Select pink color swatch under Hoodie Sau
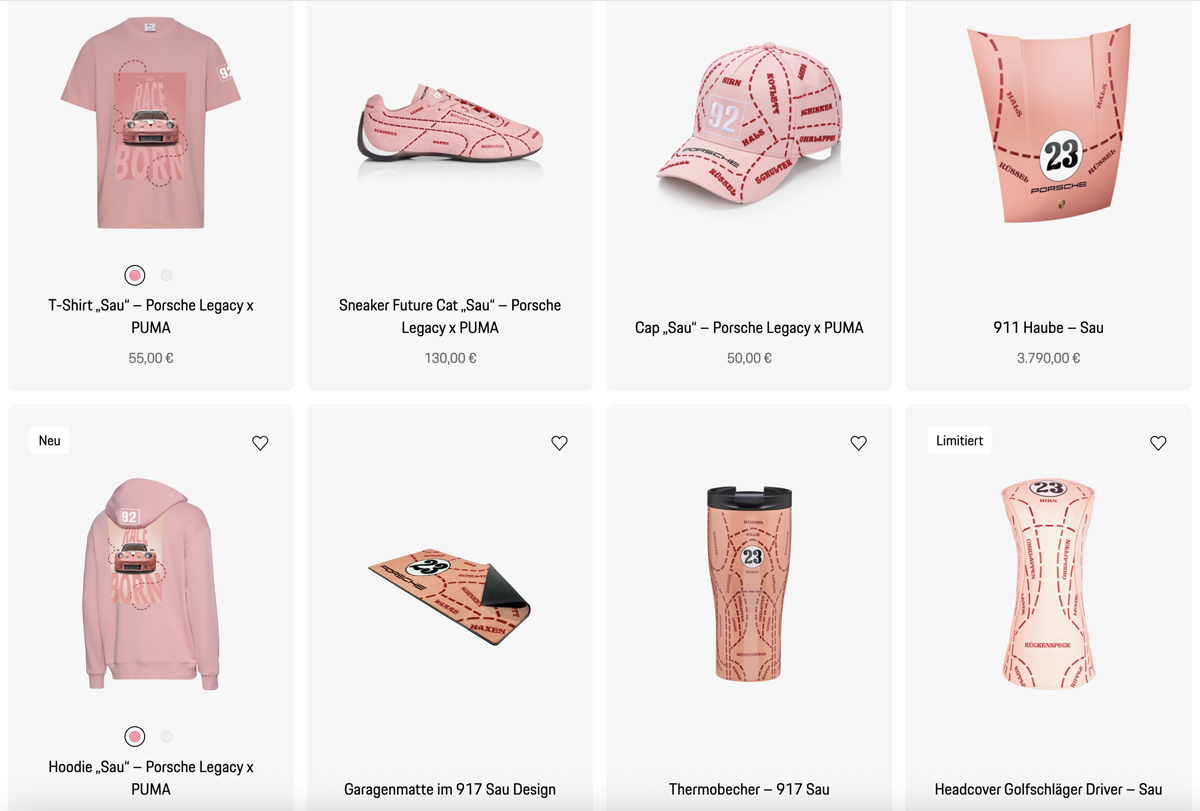1200x811 pixels. click(135, 737)
